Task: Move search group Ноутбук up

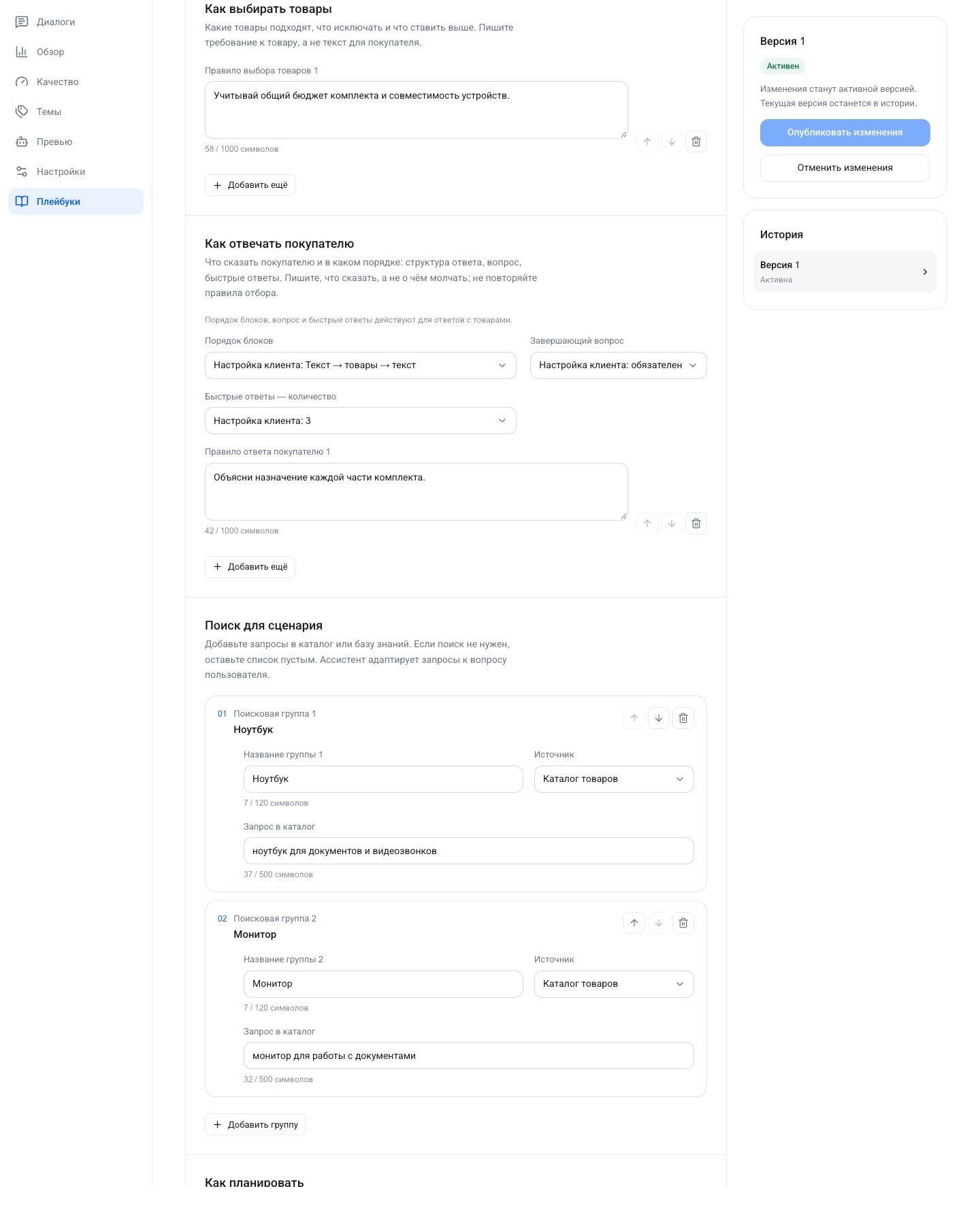Action: pyautogui.click(x=634, y=718)
